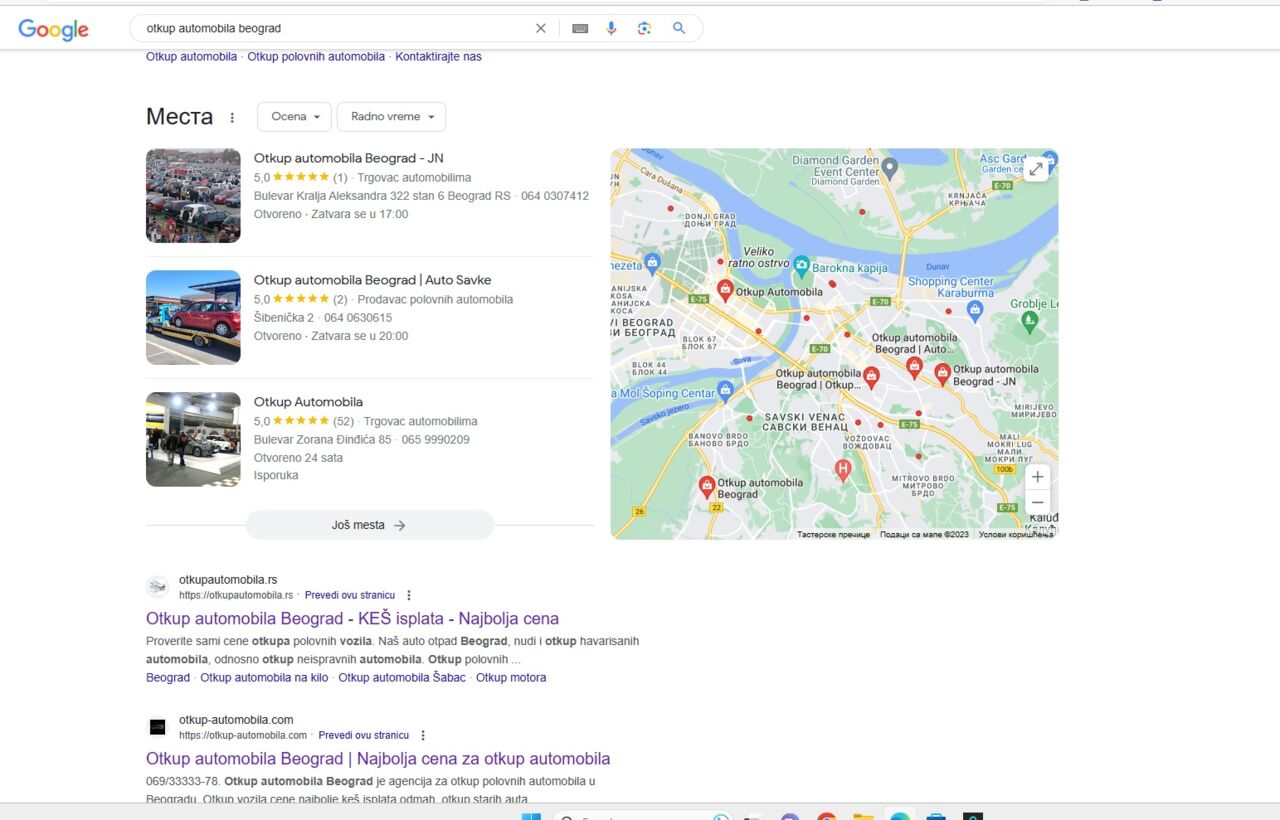The width and height of the screenshot is (1280, 820).
Task: Click the Otkup automobila Beograd - JN thumbnail
Action: coord(193,196)
